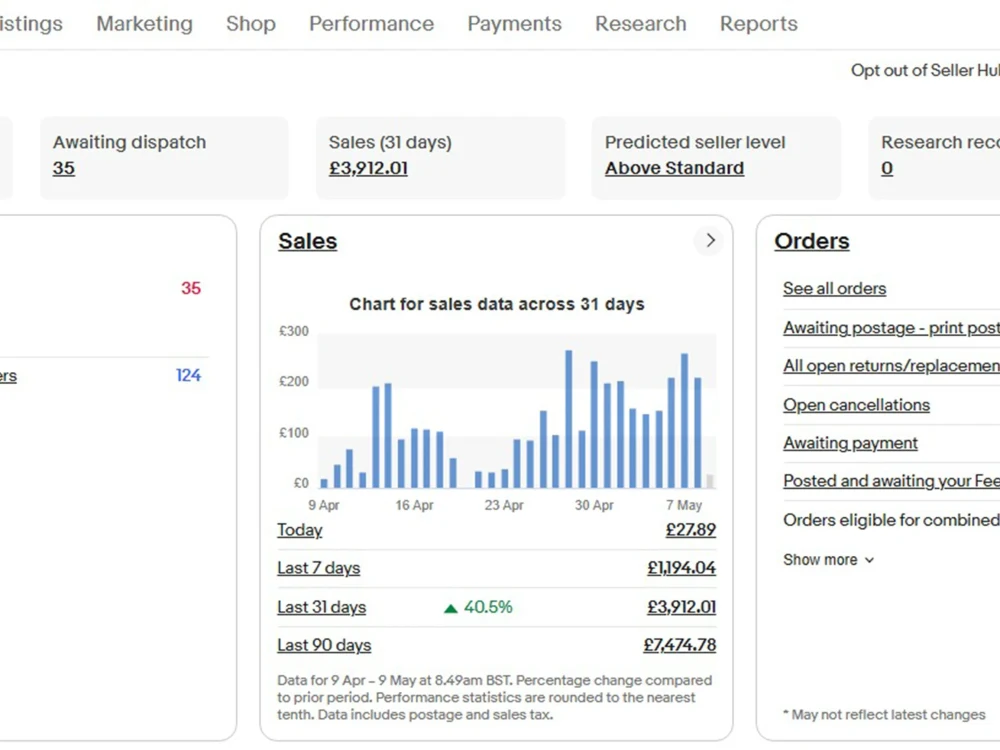Open the Marketing menu
The width and height of the screenshot is (1000, 750).
pos(144,23)
